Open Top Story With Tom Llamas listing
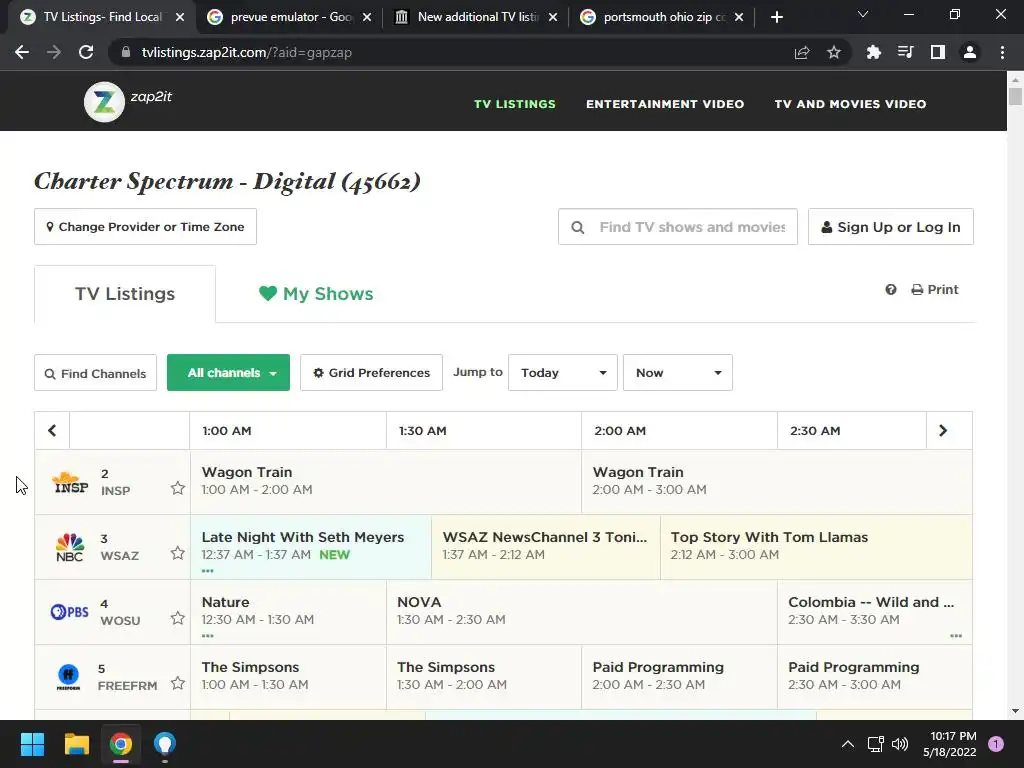Viewport: 1024px width, 768px height. click(816, 547)
